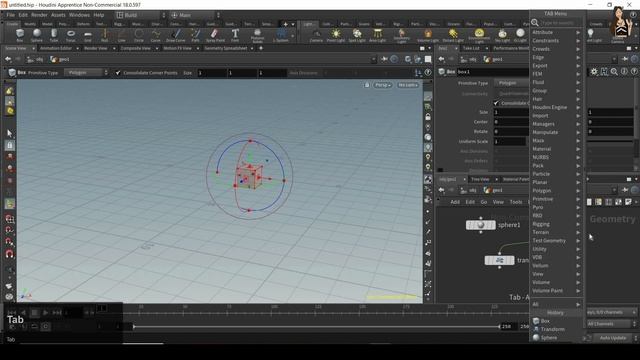Viewport: 640px width, 360px height.
Task: Click the obj path segment in the viewport
Action: 36,59
